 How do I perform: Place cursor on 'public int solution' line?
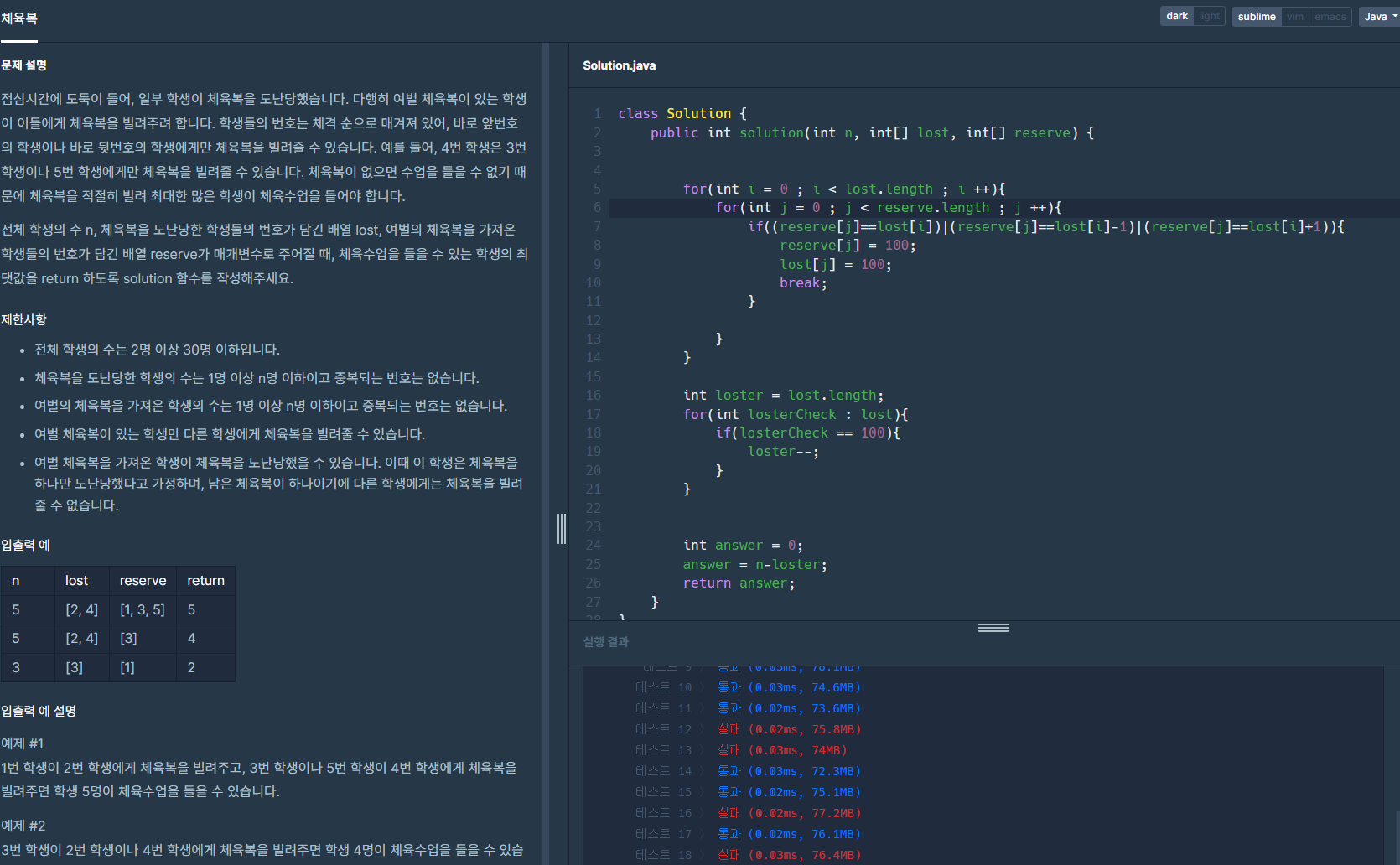point(872,133)
